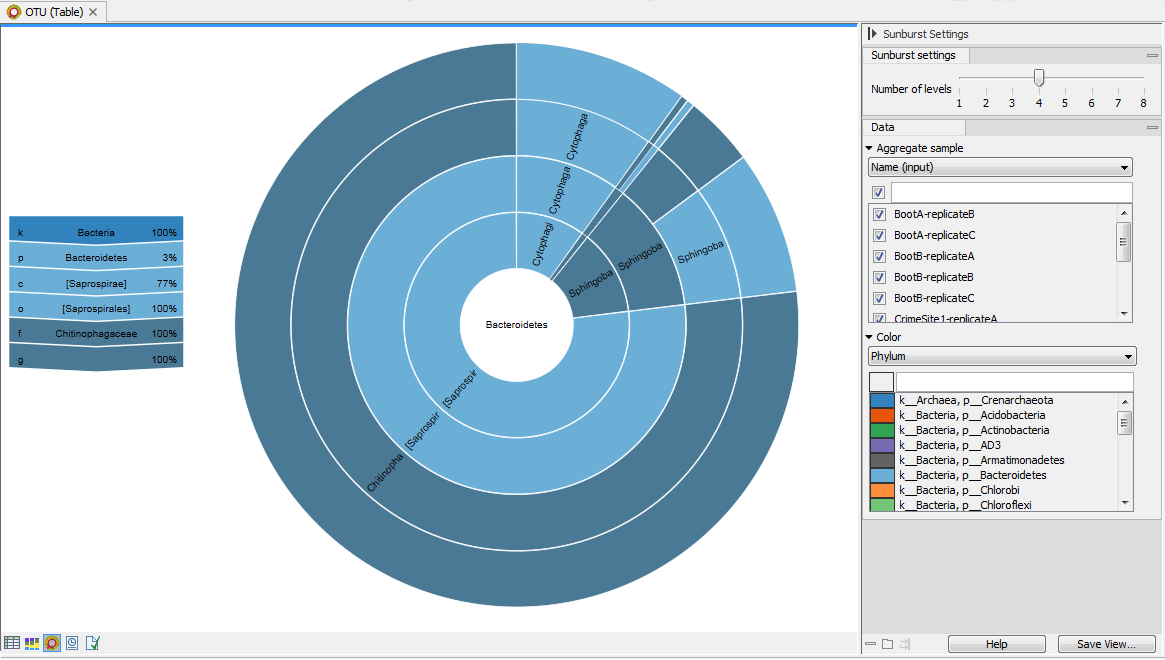Click the Help button
Image resolution: width=1165 pixels, height=660 pixels.
click(996, 644)
